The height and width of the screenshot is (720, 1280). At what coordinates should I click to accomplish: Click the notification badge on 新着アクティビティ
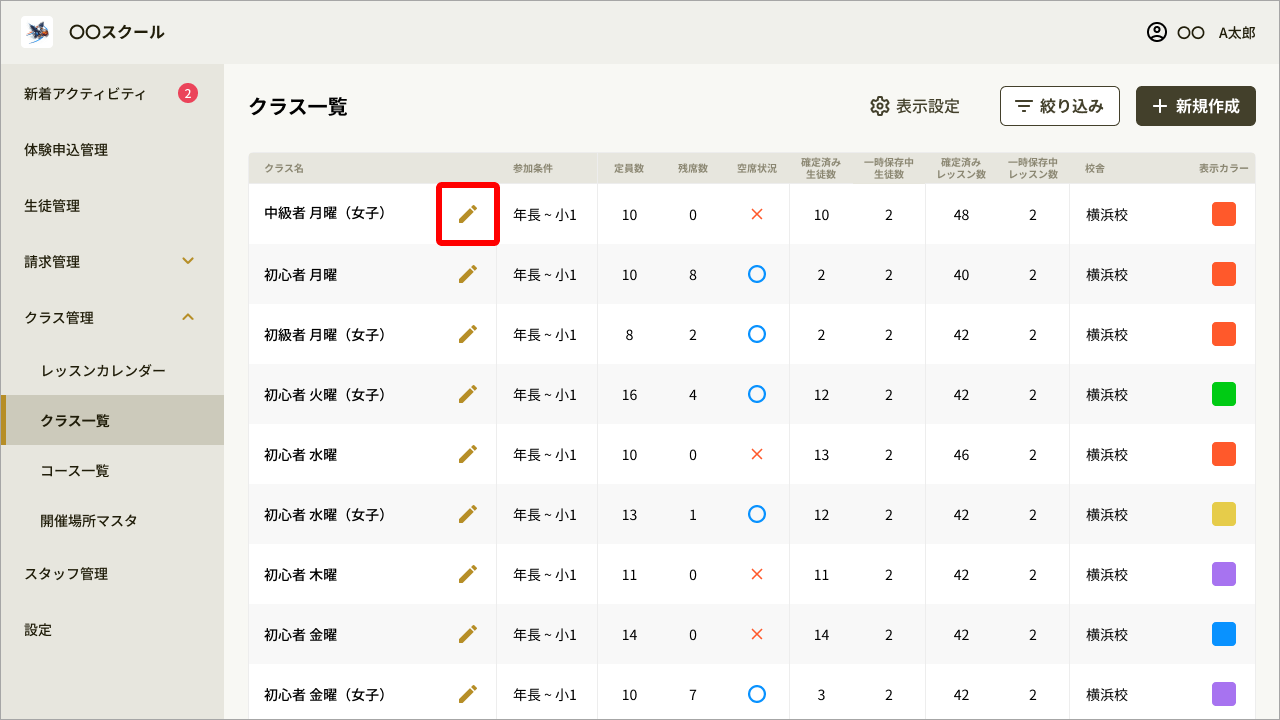click(x=188, y=94)
